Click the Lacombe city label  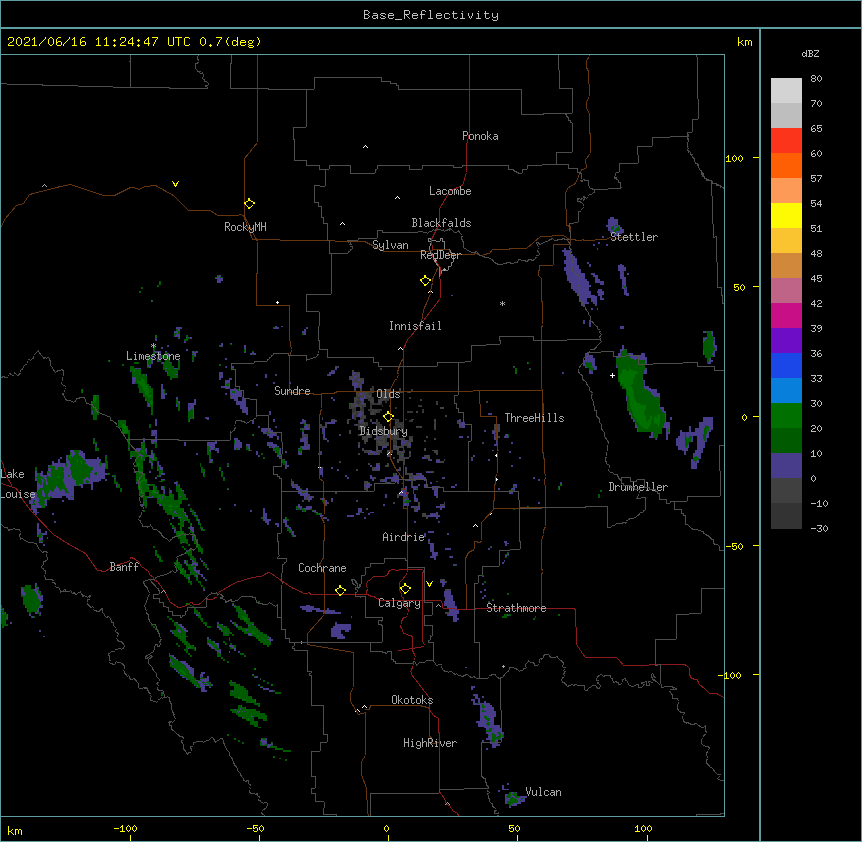450,191
